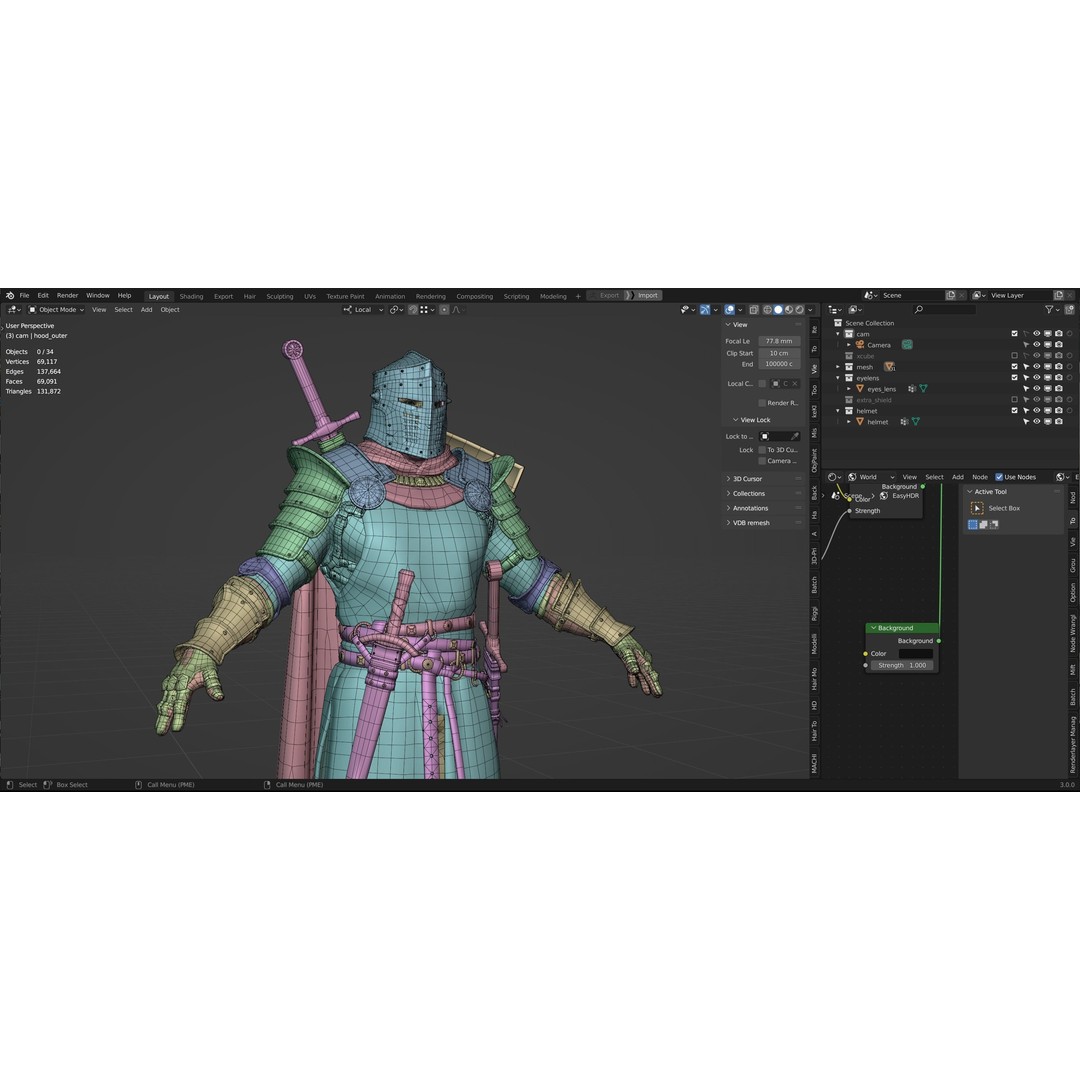Switch to the Shading workspace tab

191,297
